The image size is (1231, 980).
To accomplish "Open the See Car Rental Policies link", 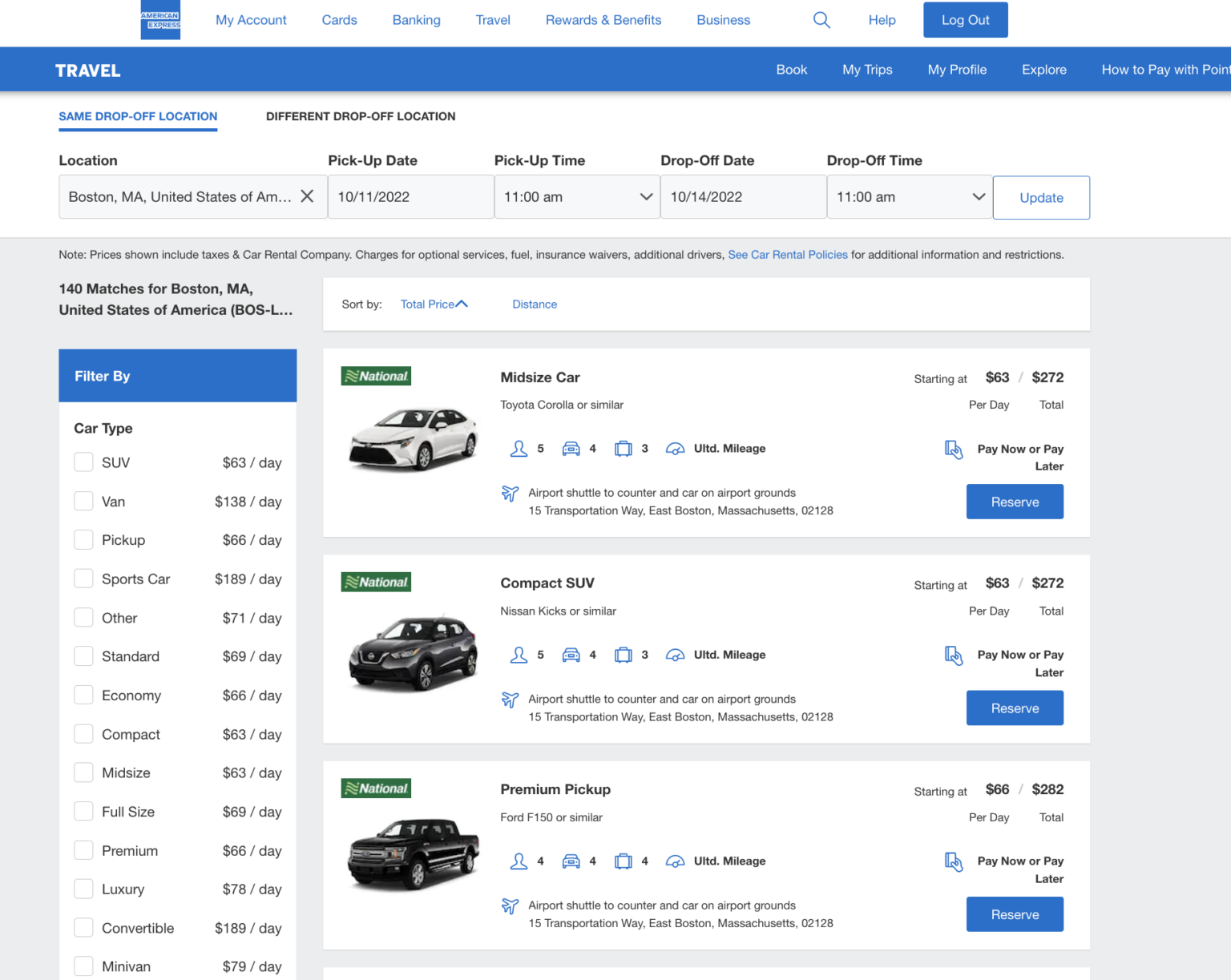I will (788, 254).
